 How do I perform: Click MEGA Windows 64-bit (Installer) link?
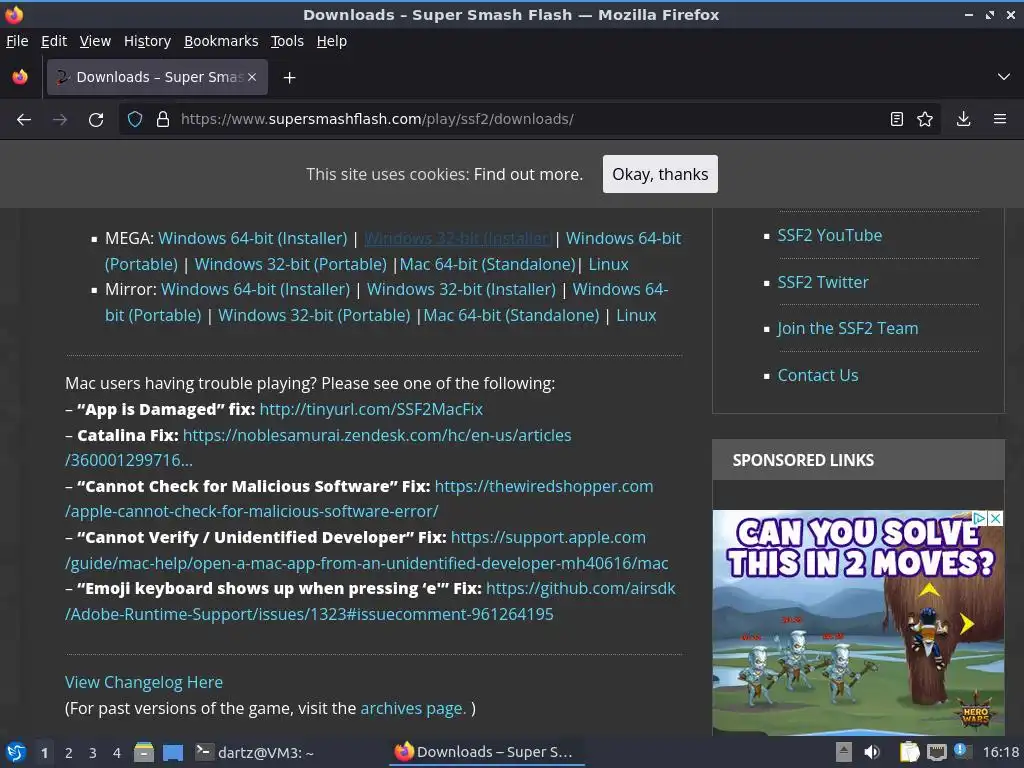pos(253,238)
